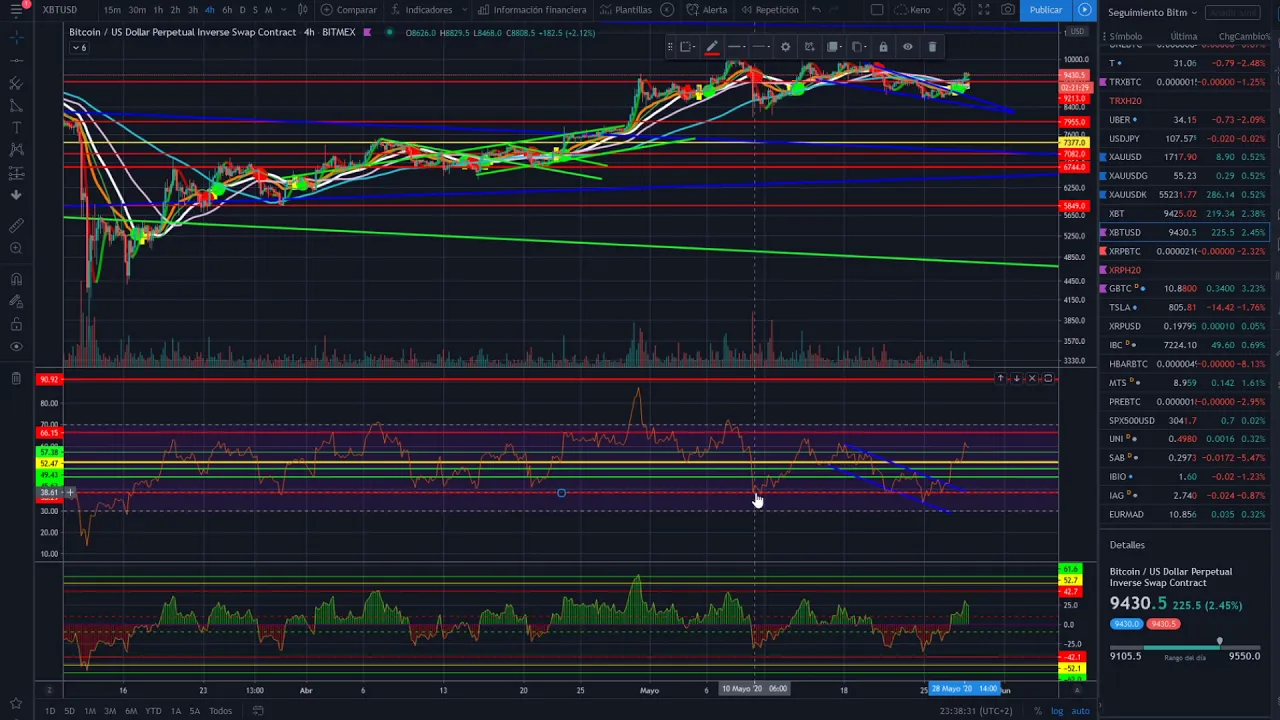Switch to 15m timeframe
This screenshot has height=720, width=1280.
(x=113, y=10)
